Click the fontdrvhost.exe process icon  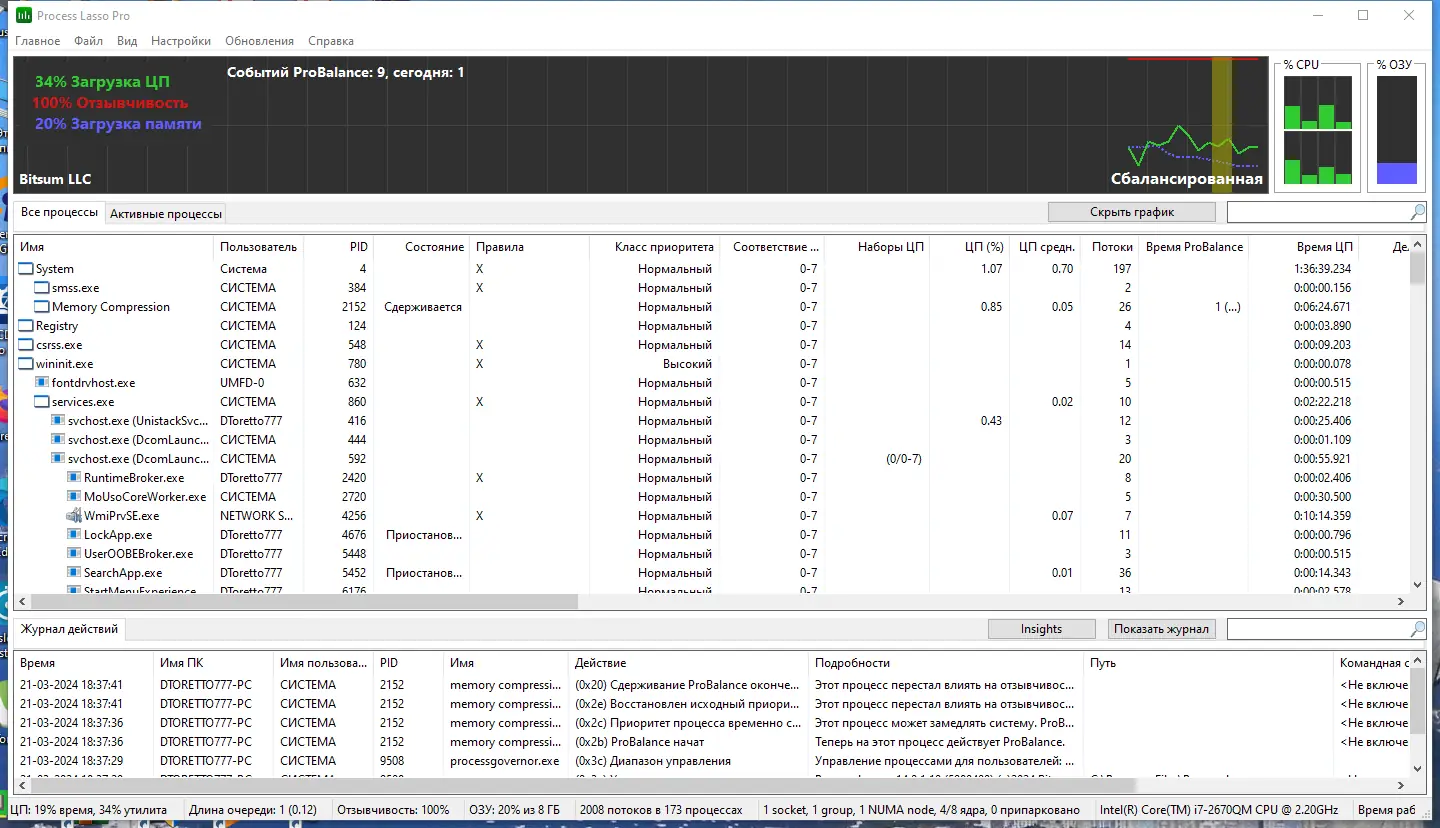[42, 383]
